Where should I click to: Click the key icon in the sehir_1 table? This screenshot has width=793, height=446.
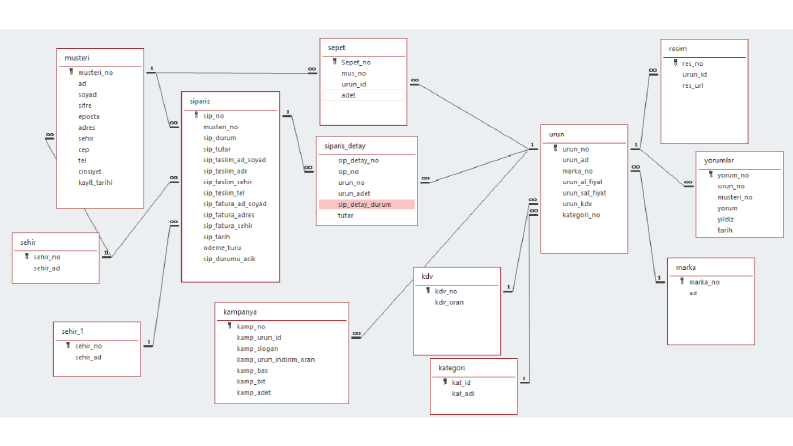tap(68, 345)
